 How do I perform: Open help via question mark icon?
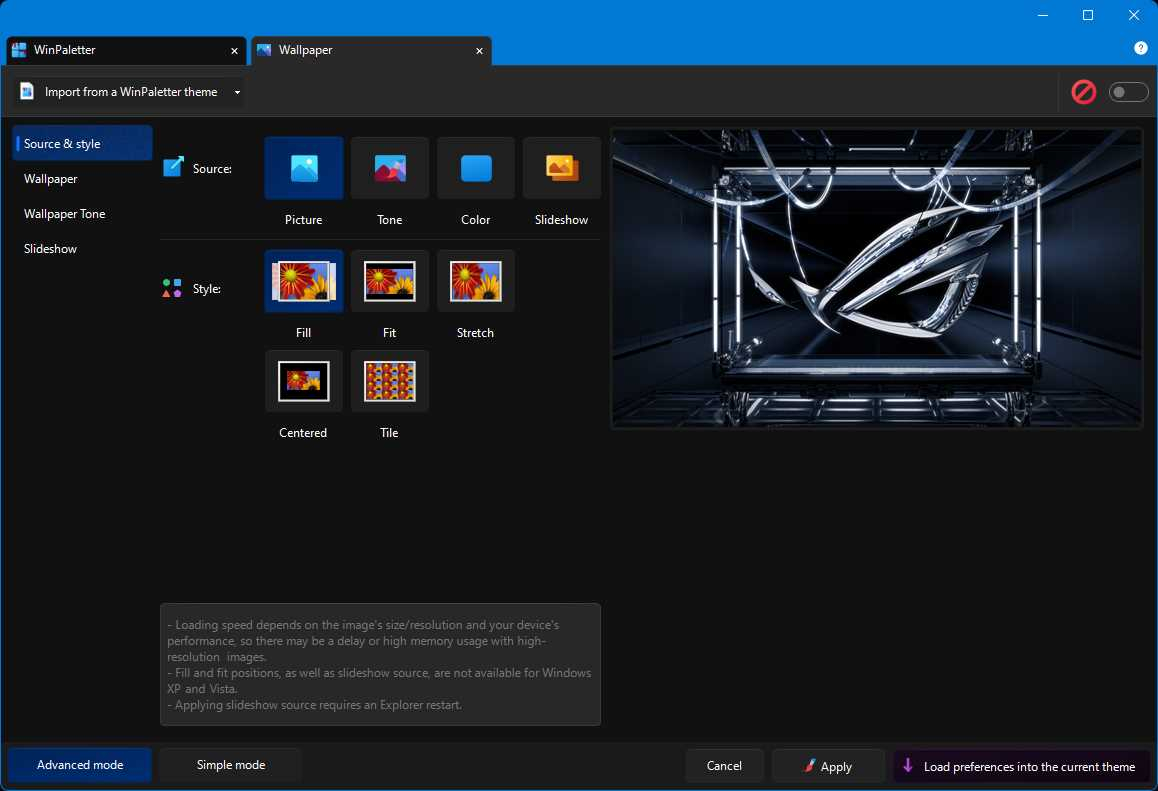1140,48
